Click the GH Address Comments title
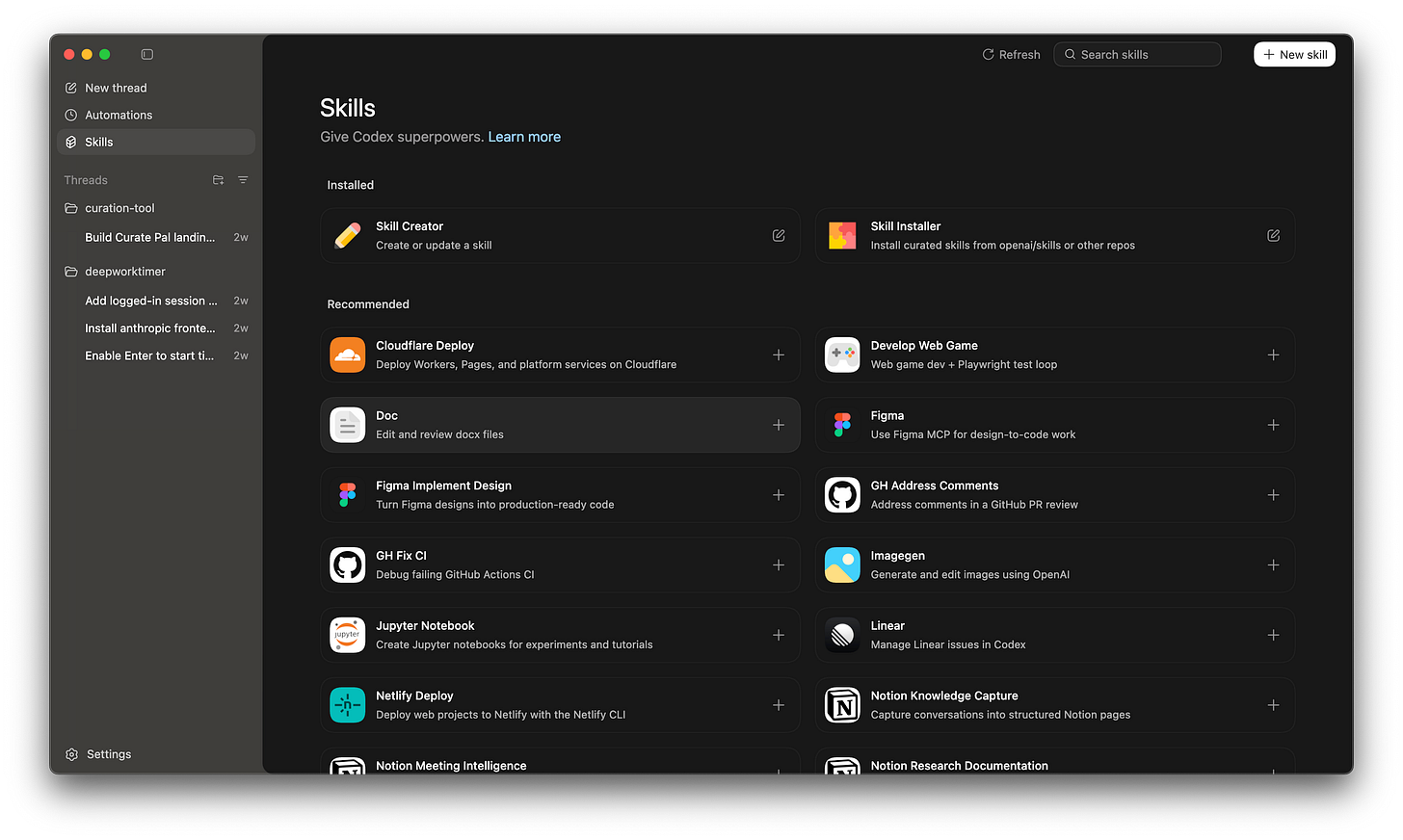 [935, 486]
